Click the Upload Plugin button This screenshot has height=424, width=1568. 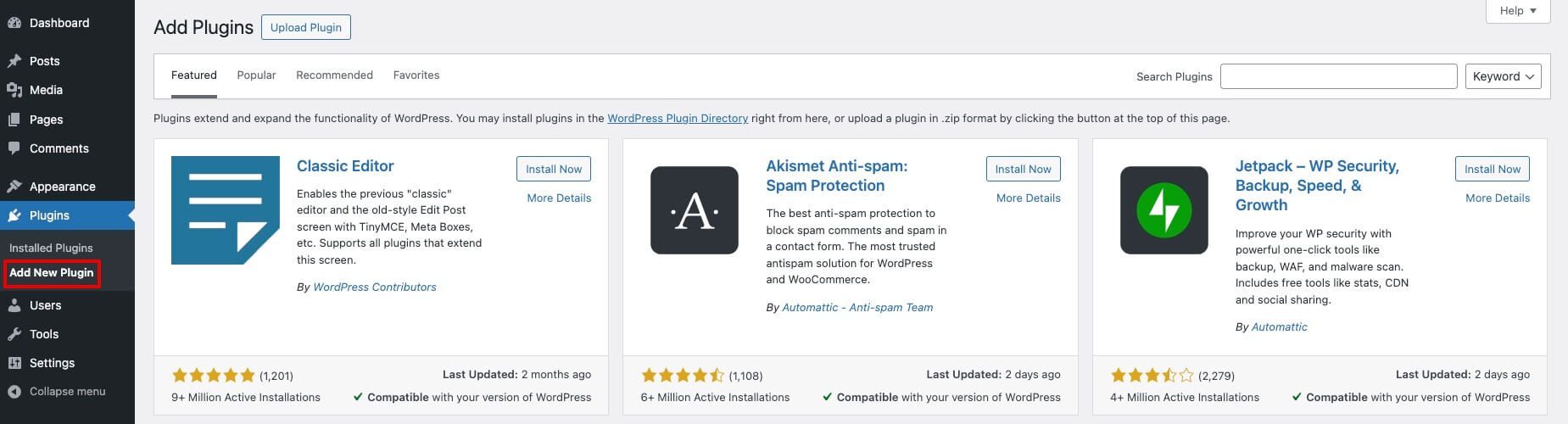tap(306, 27)
